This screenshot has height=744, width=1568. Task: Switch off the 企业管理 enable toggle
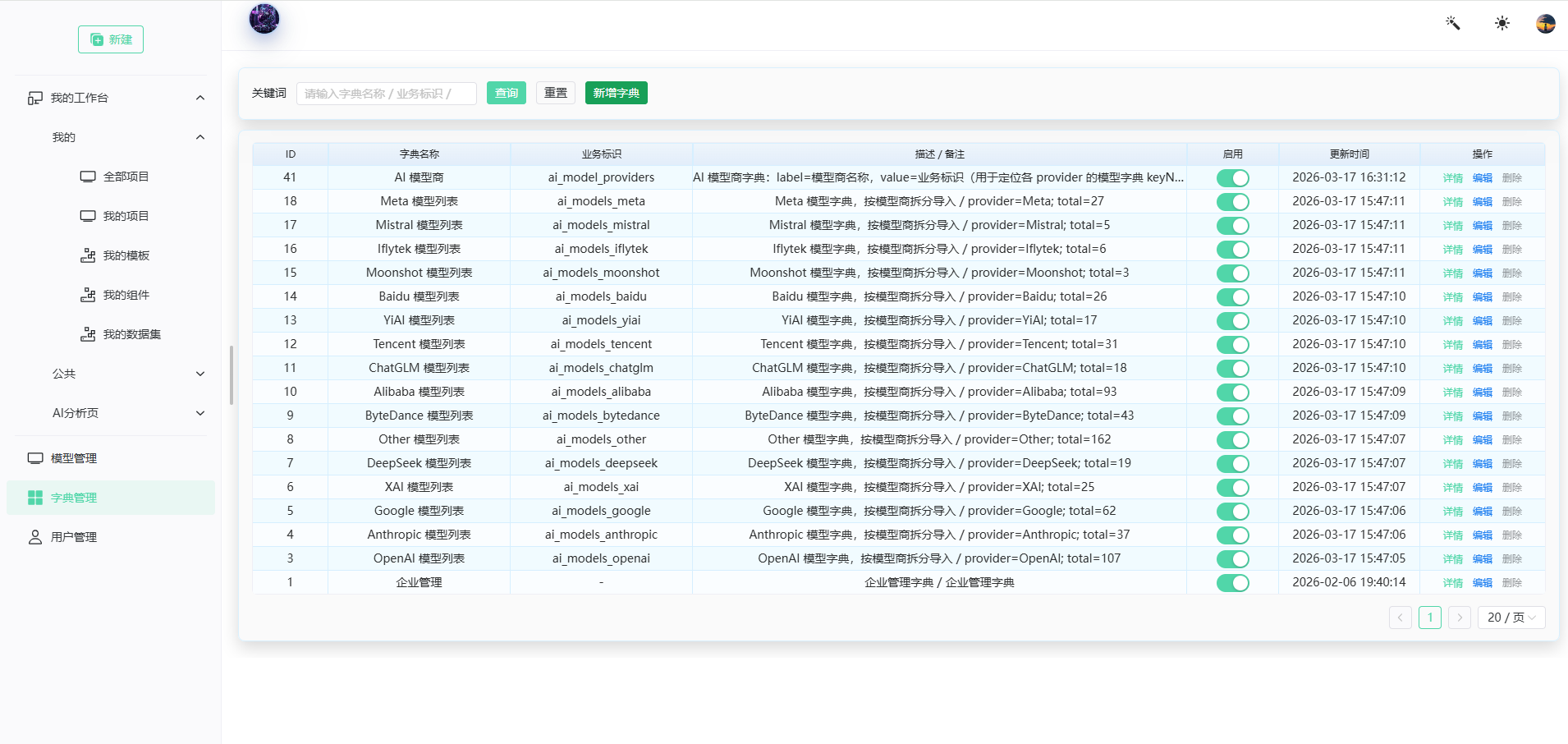point(1232,582)
